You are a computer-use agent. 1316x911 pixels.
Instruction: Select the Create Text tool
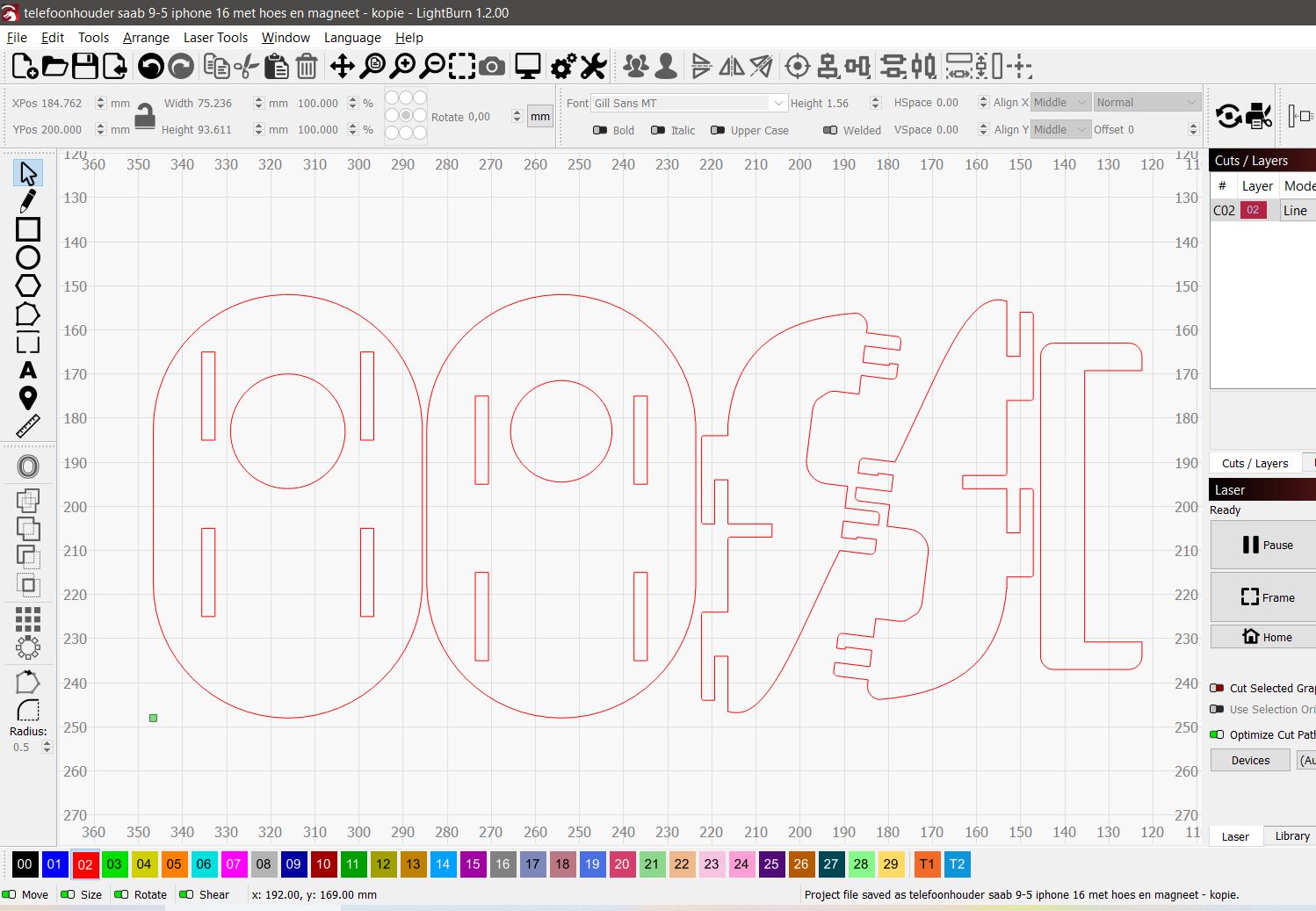[28, 370]
